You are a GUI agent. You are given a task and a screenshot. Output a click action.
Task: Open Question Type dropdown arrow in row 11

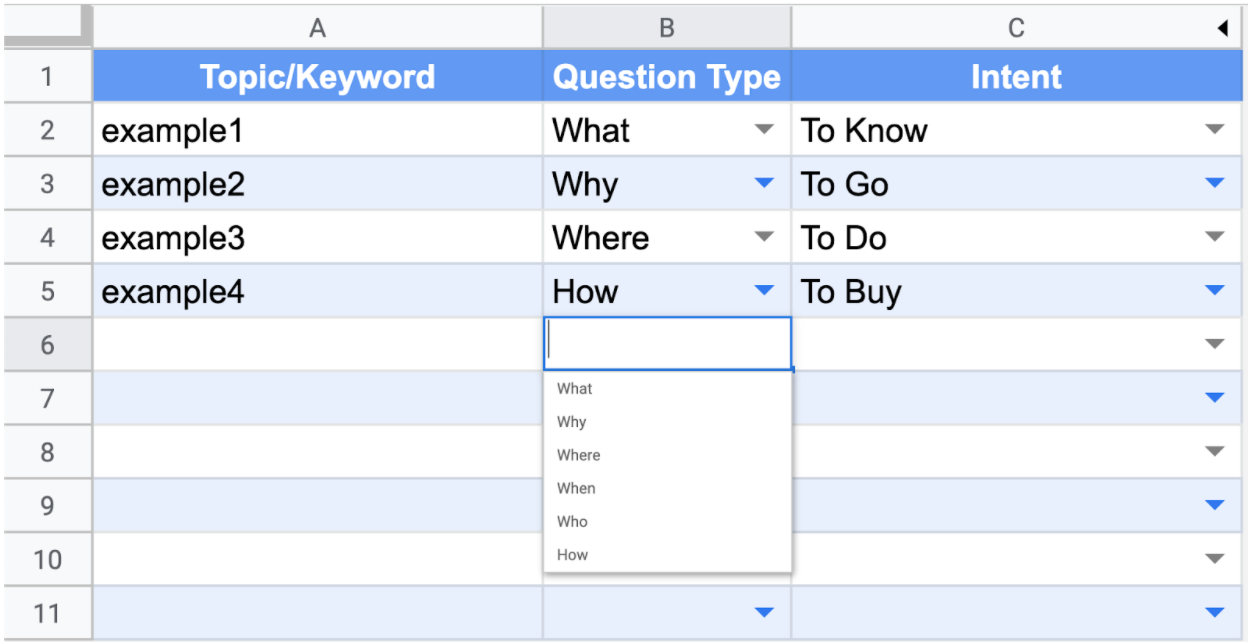764,613
